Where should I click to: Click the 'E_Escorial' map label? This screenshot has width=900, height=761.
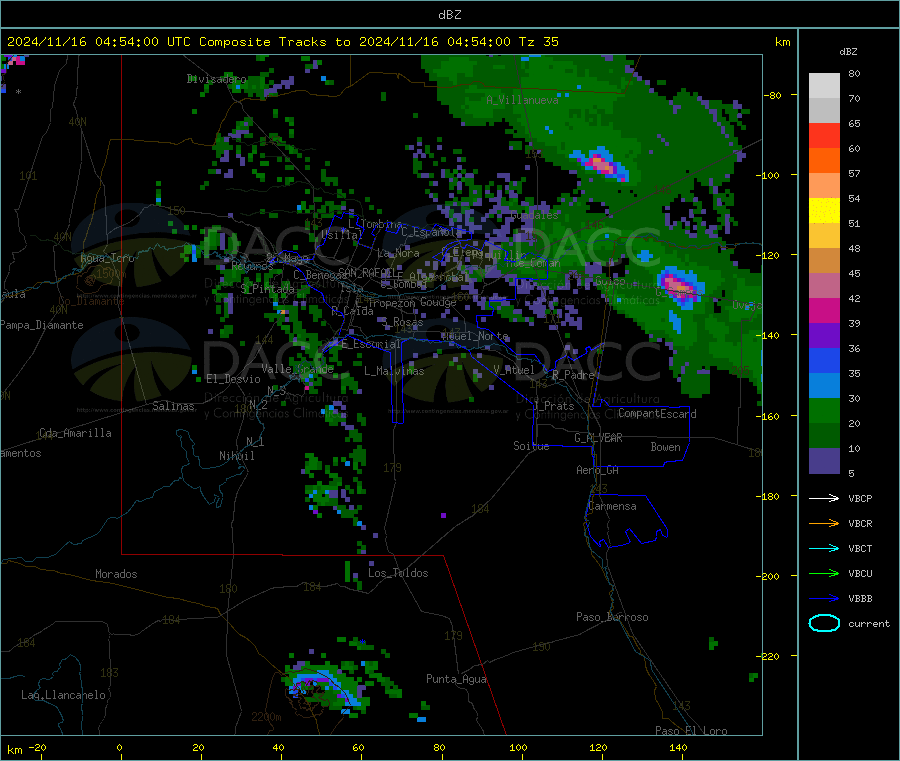point(370,344)
